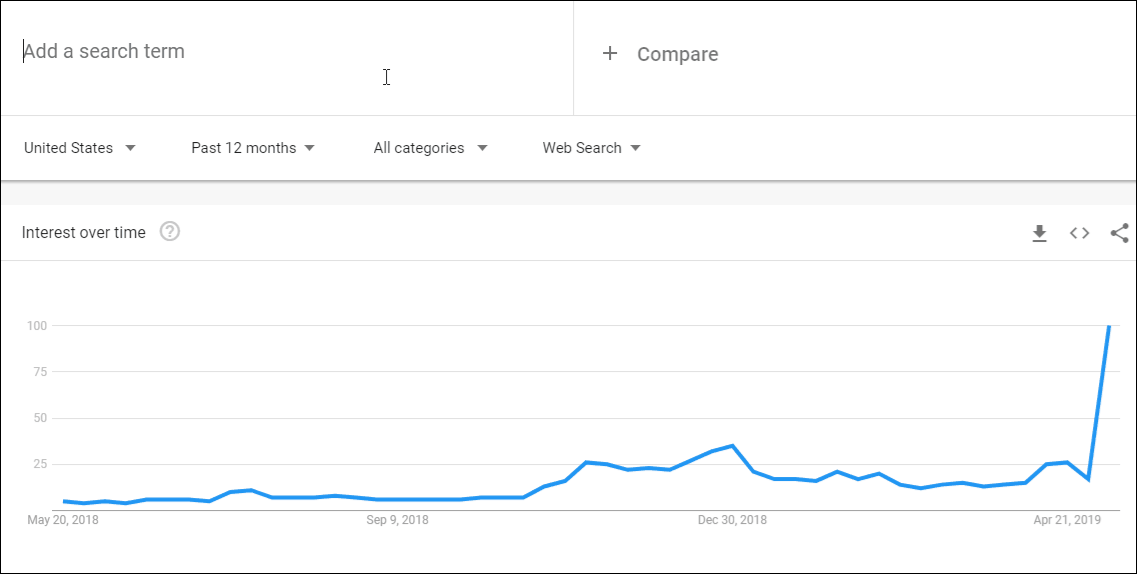Screen dimensions: 1137x574
Task: Click the Interest over time heading
Action: pyautogui.click(x=83, y=233)
